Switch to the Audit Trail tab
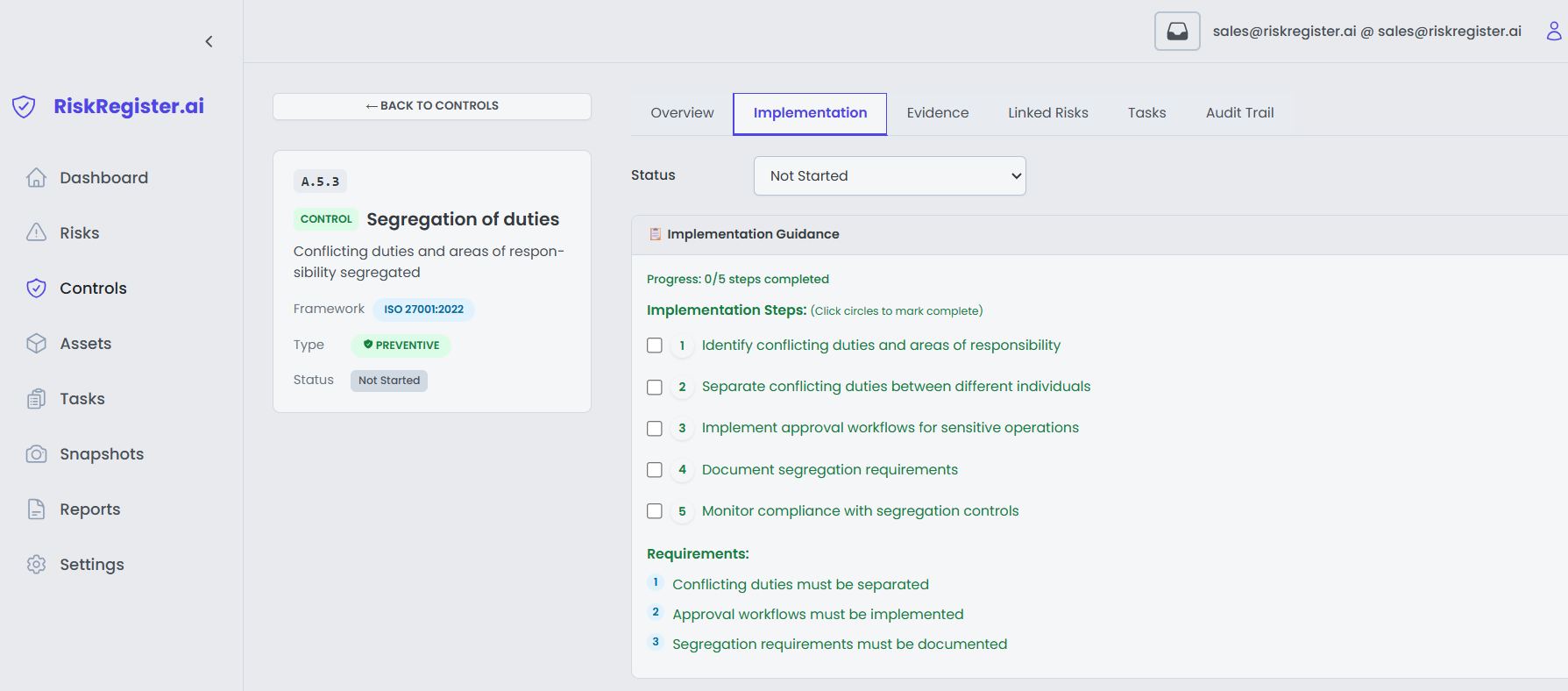Viewport: 1568px width, 691px height. (1239, 113)
